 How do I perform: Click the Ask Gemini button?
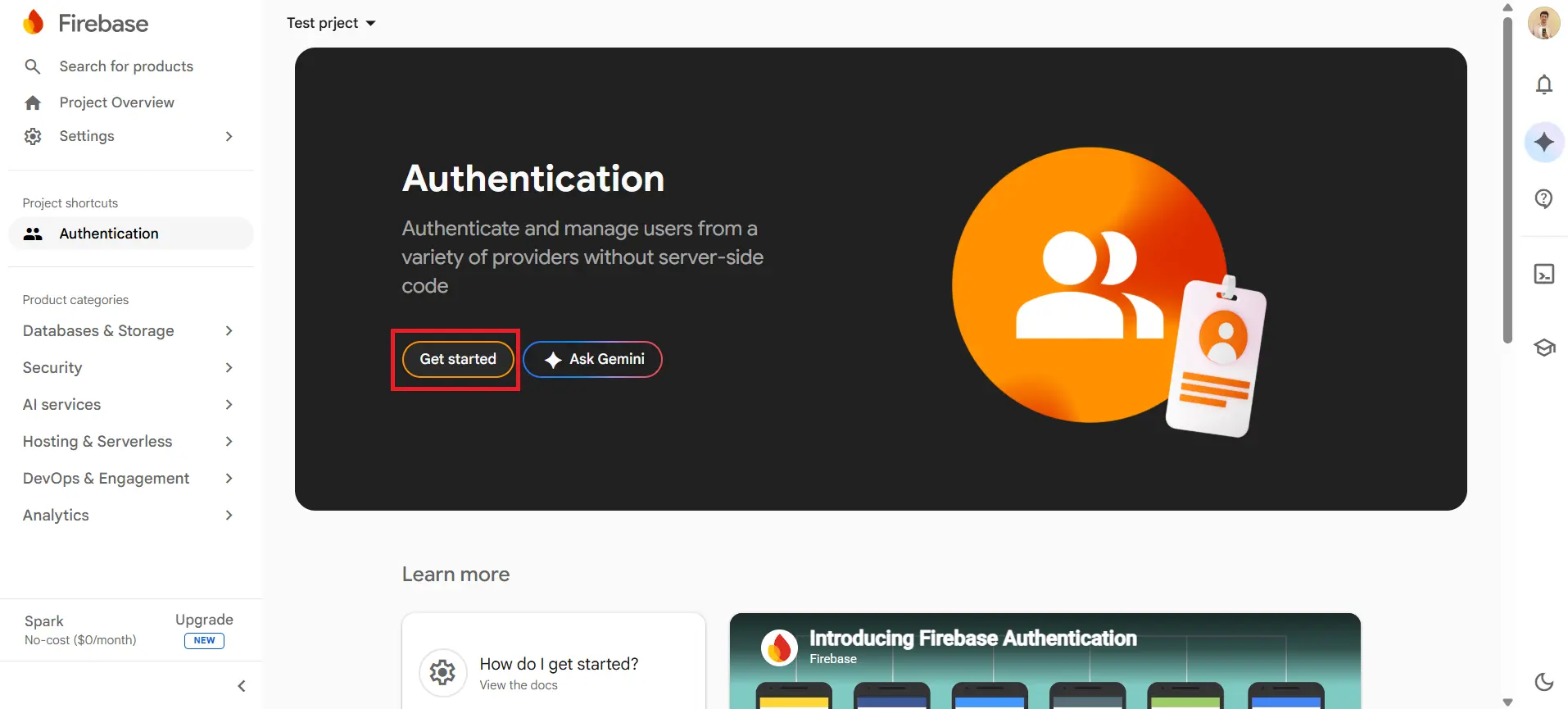(592, 359)
